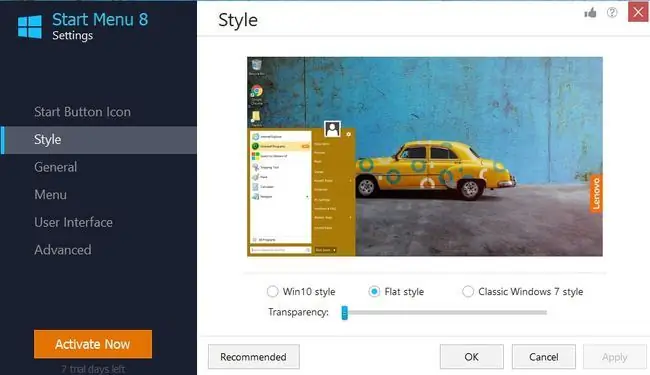Select the Win10 style radio button

272,291
